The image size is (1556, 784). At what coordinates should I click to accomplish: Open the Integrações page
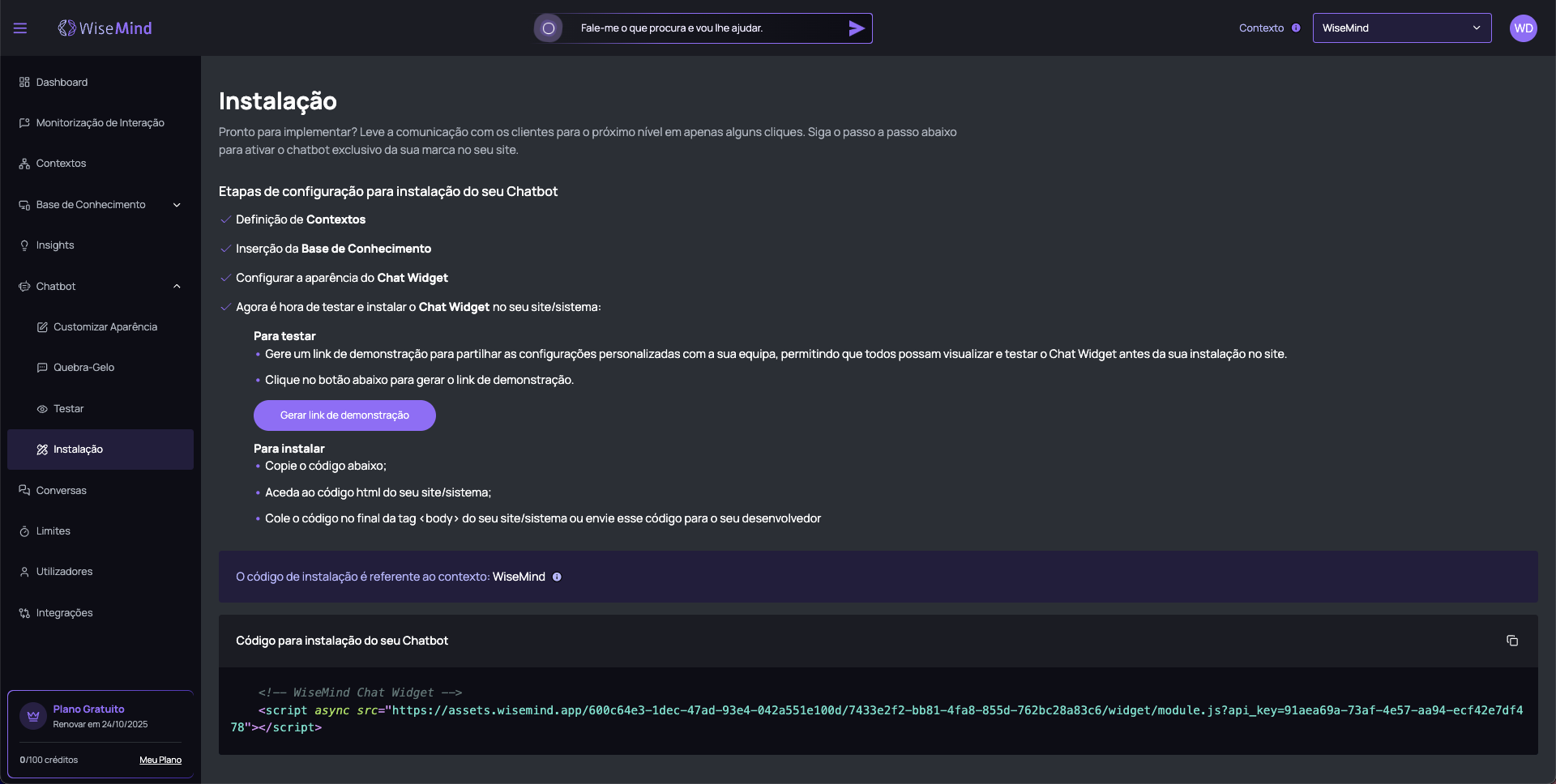click(x=64, y=613)
